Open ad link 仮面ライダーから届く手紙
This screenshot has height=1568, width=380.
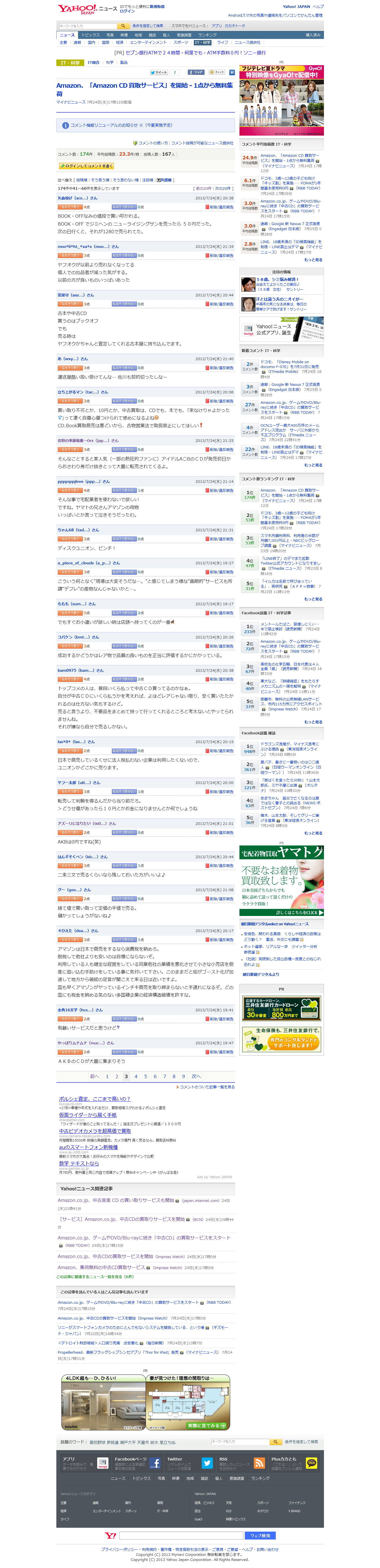[x=88, y=1116]
